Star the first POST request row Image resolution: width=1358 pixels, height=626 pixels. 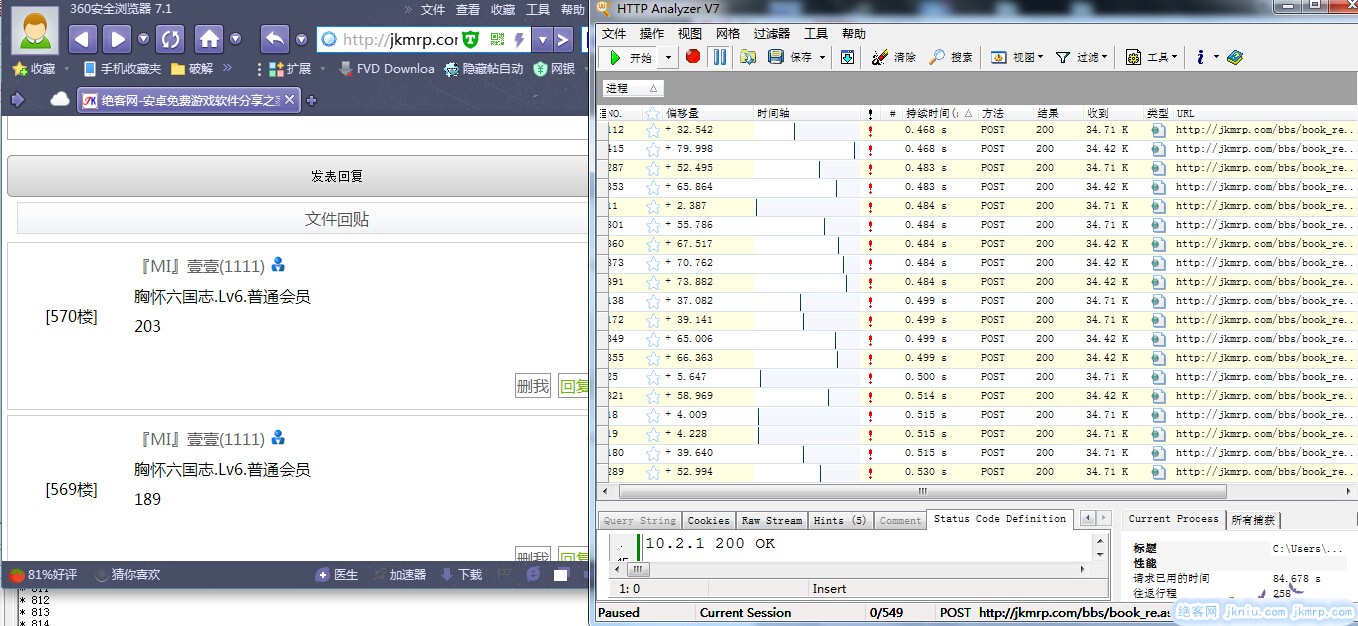point(653,130)
